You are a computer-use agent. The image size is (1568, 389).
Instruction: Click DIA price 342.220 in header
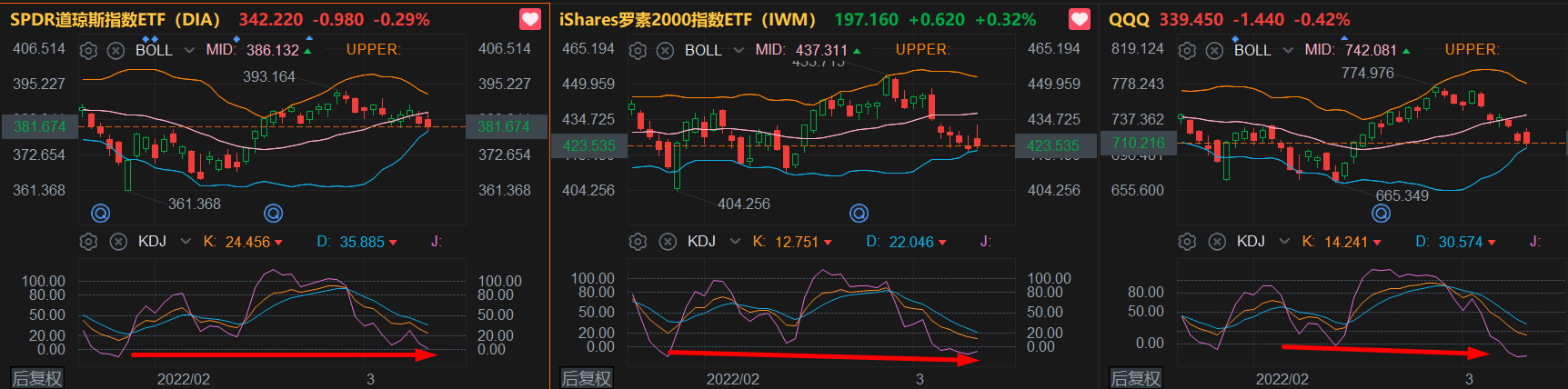tap(271, 19)
